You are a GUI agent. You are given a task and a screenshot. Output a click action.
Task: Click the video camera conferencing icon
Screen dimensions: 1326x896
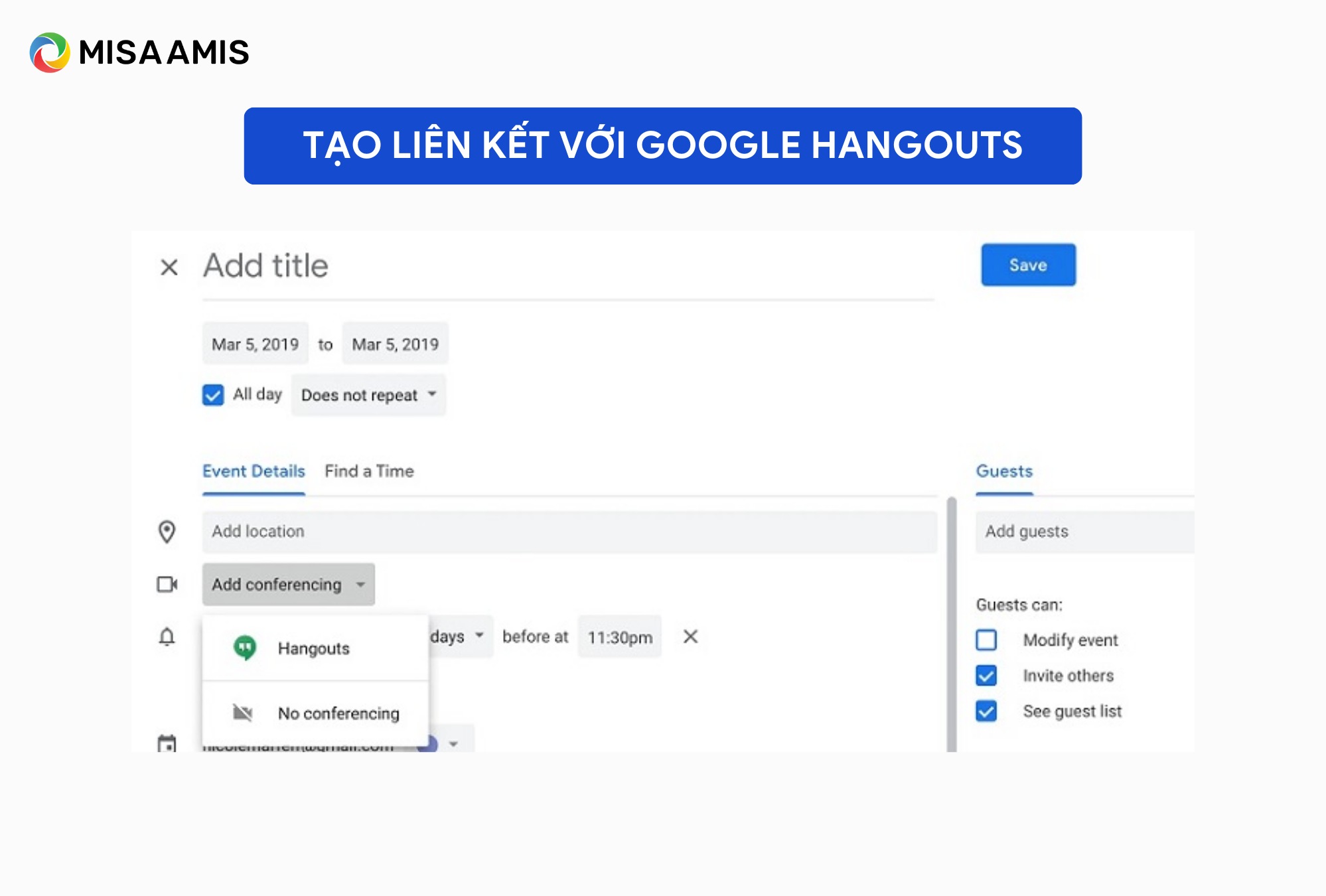167,584
